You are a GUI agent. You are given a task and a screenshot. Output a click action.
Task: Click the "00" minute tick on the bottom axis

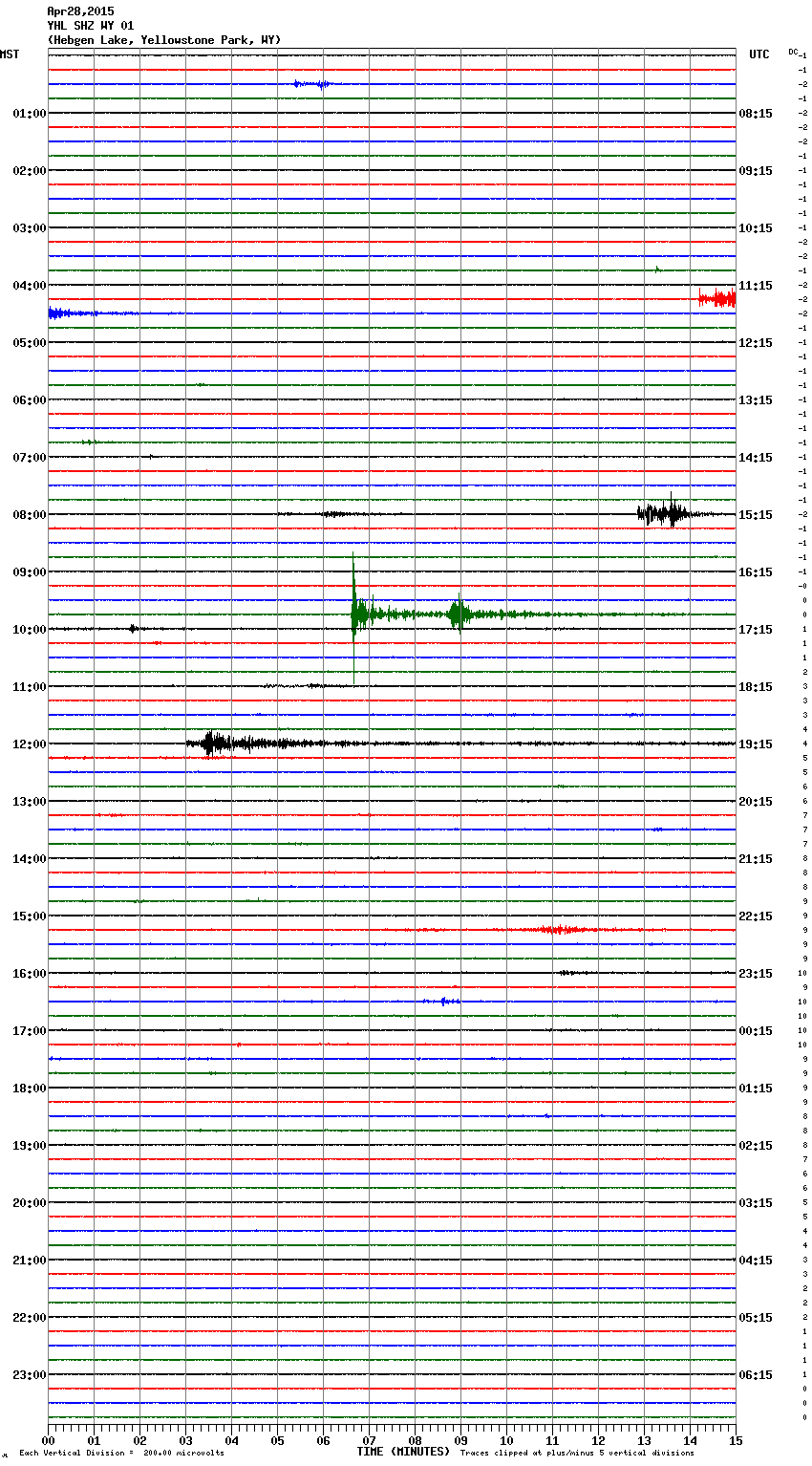(x=48, y=1440)
